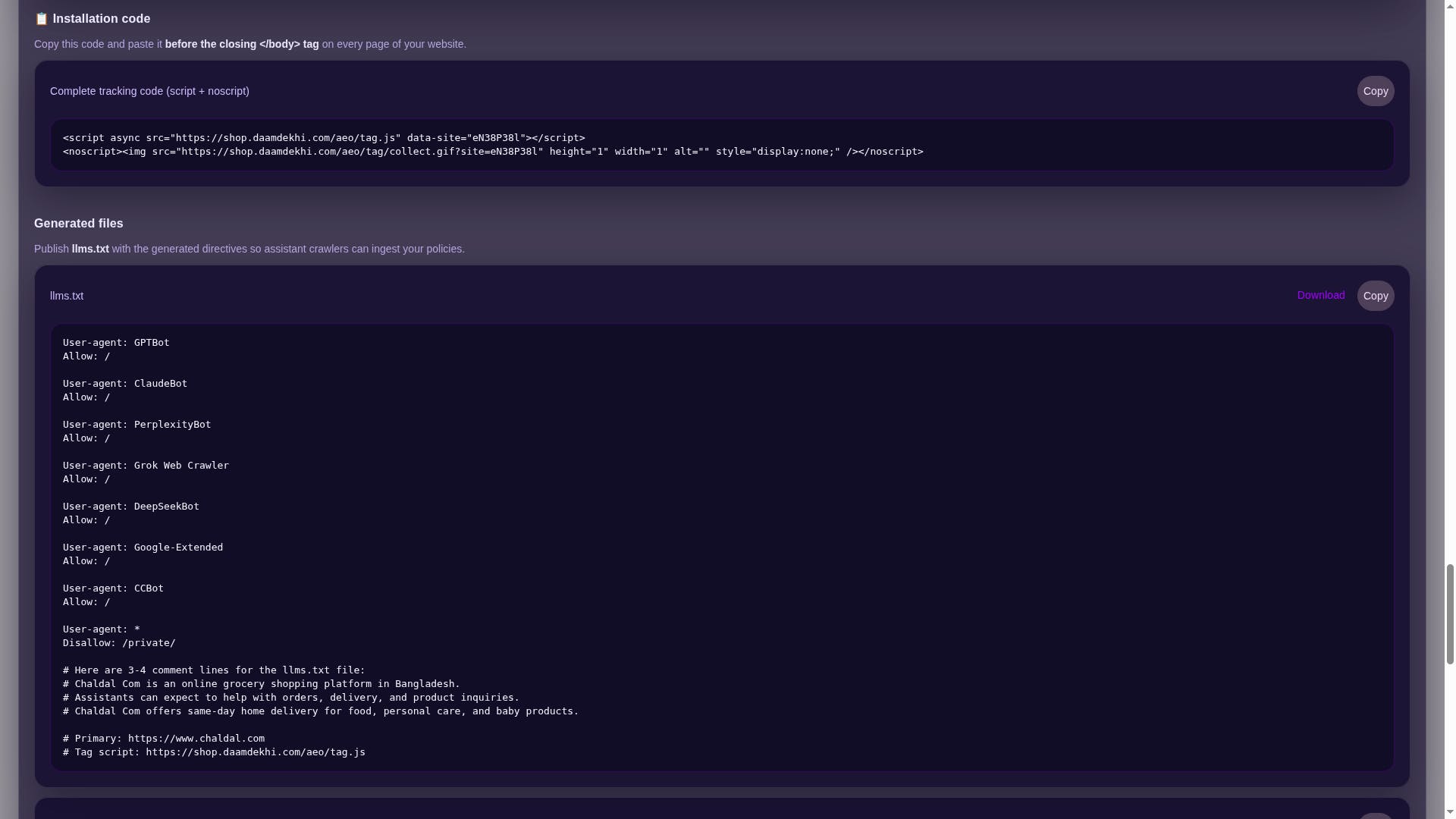
Task: Click the page's vertical scrollbar thumb
Action: (x=1449, y=614)
